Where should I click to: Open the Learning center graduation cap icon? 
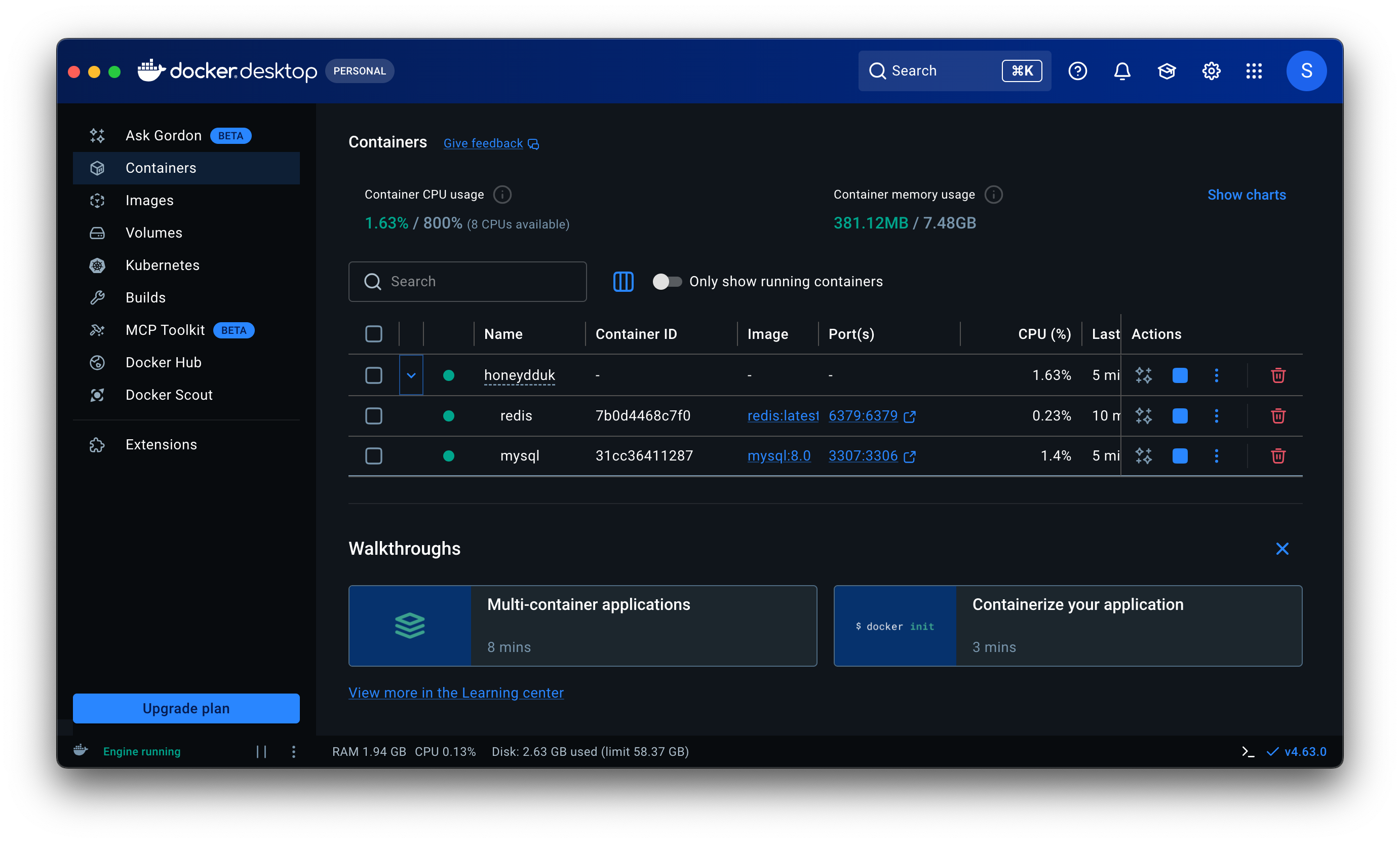click(x=1166, y=71)
